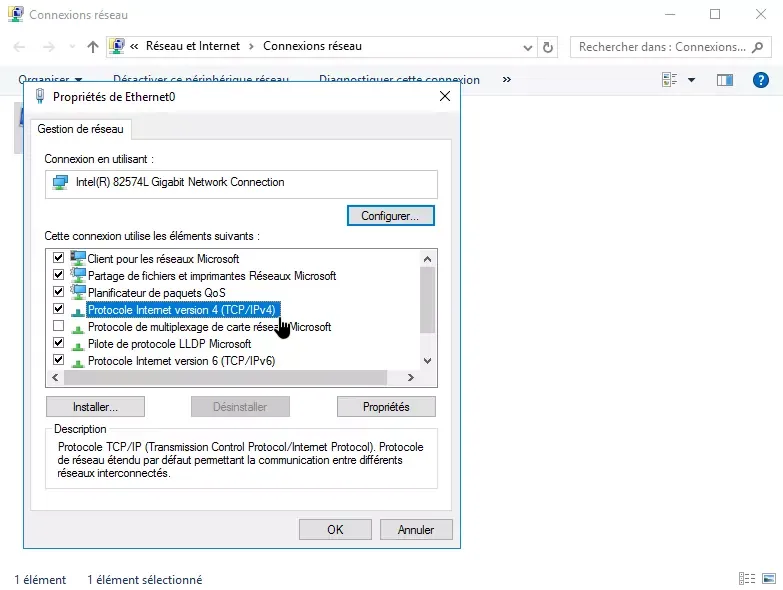
Task: Click the large icons view in status bar
Action: [x=771, y=579]
